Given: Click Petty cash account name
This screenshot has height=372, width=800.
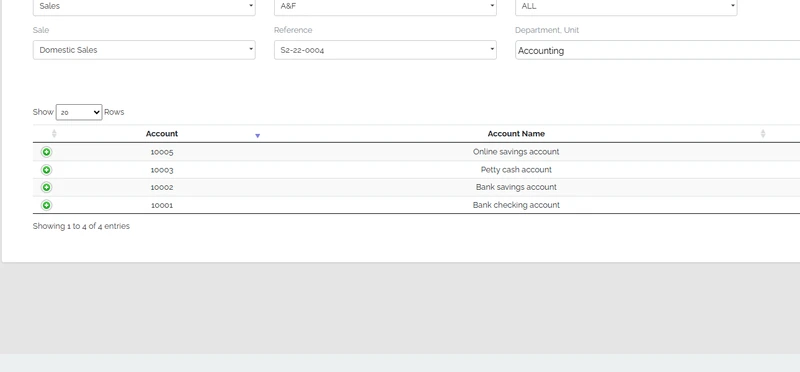Looking at the screenshot, I should (516, 170).
